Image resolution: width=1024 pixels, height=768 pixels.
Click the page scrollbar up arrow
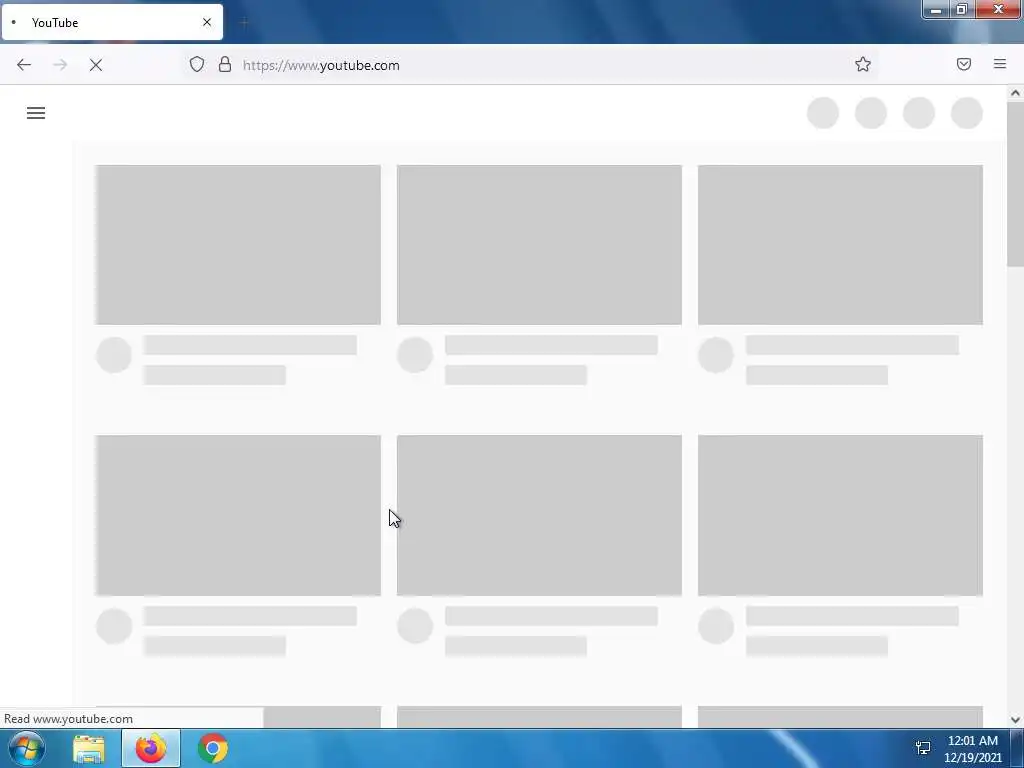(1015, 93)
